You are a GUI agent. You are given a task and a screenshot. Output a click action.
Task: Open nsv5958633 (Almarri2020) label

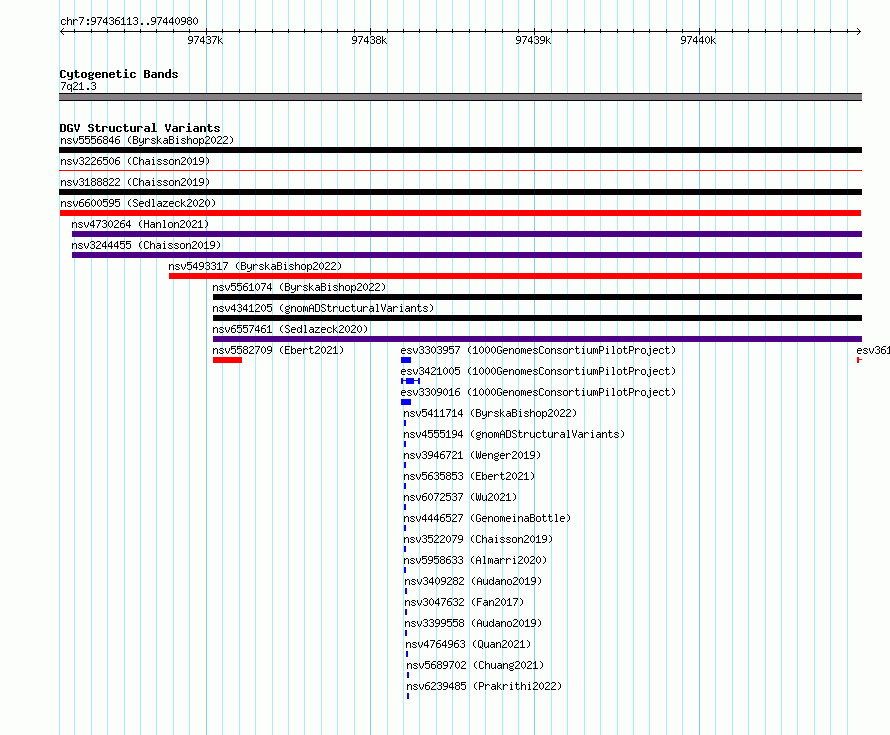(x=475, y=560)
